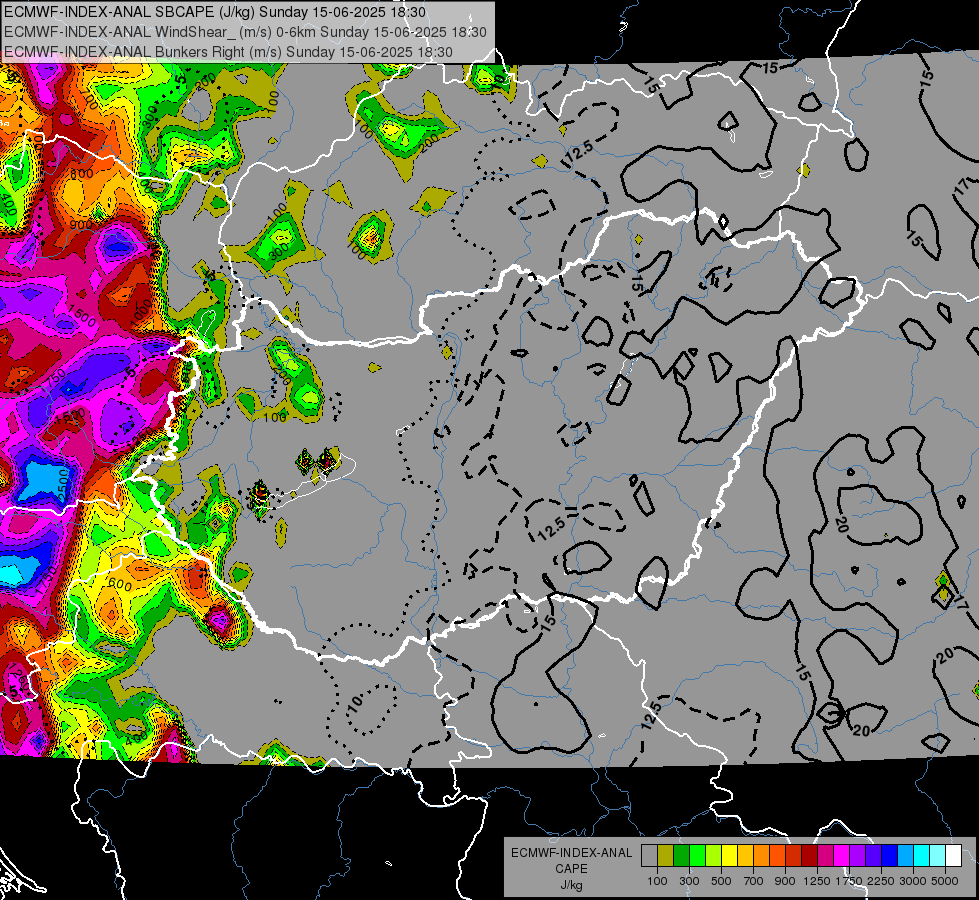Click the 500 tick label in the legend

[721, 881]
